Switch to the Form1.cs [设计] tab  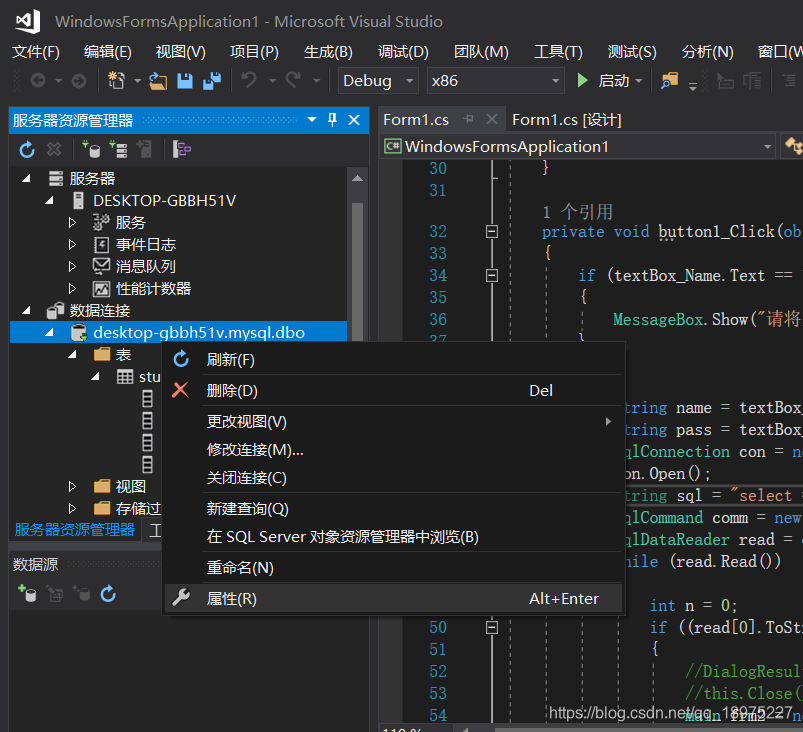[566, 120]
